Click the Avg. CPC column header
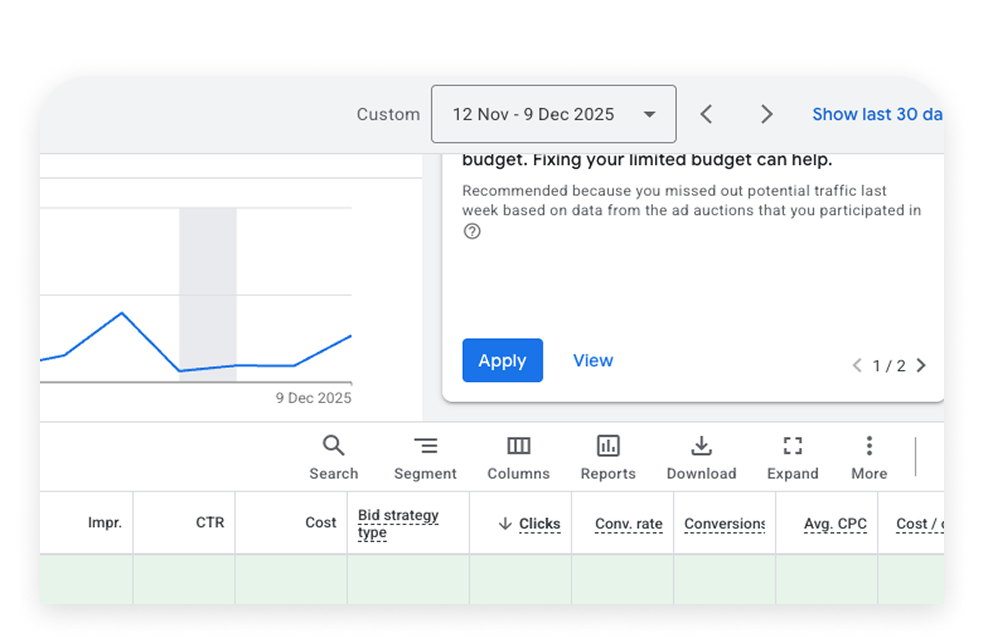The width and height of the screenshot is (988, 642). 834,524
